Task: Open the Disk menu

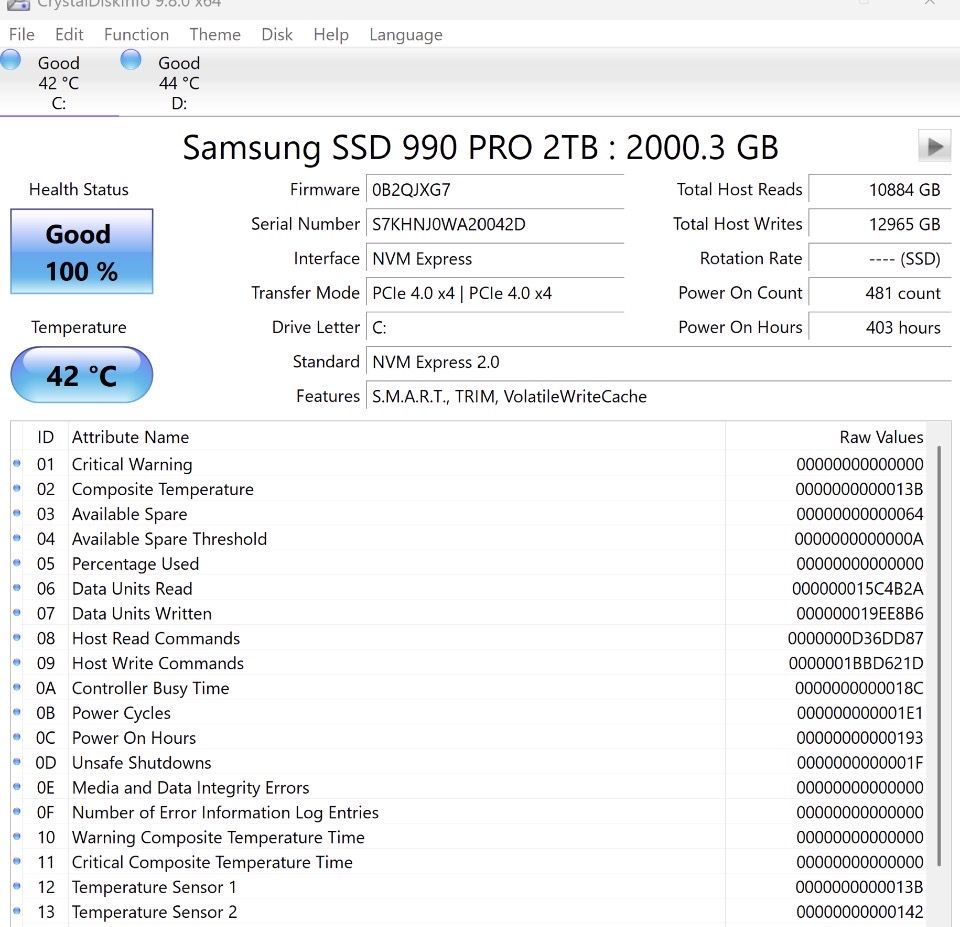Action: point(277,34)
